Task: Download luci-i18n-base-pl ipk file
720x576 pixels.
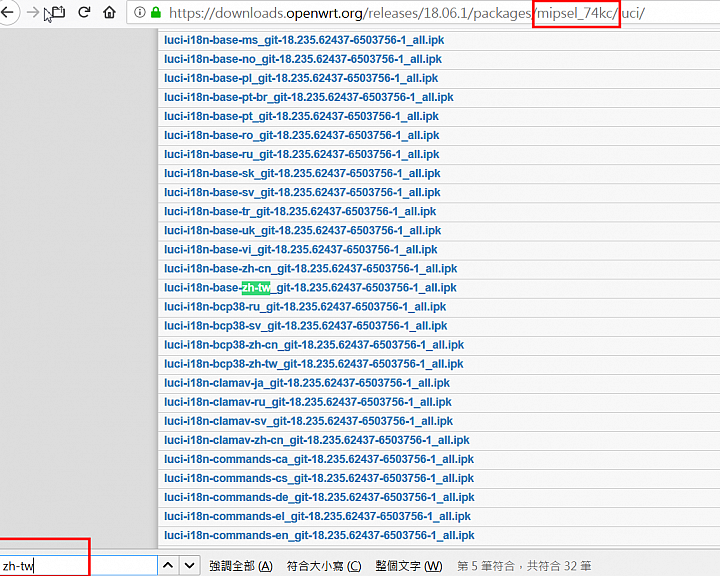Action: click(301, 78)
